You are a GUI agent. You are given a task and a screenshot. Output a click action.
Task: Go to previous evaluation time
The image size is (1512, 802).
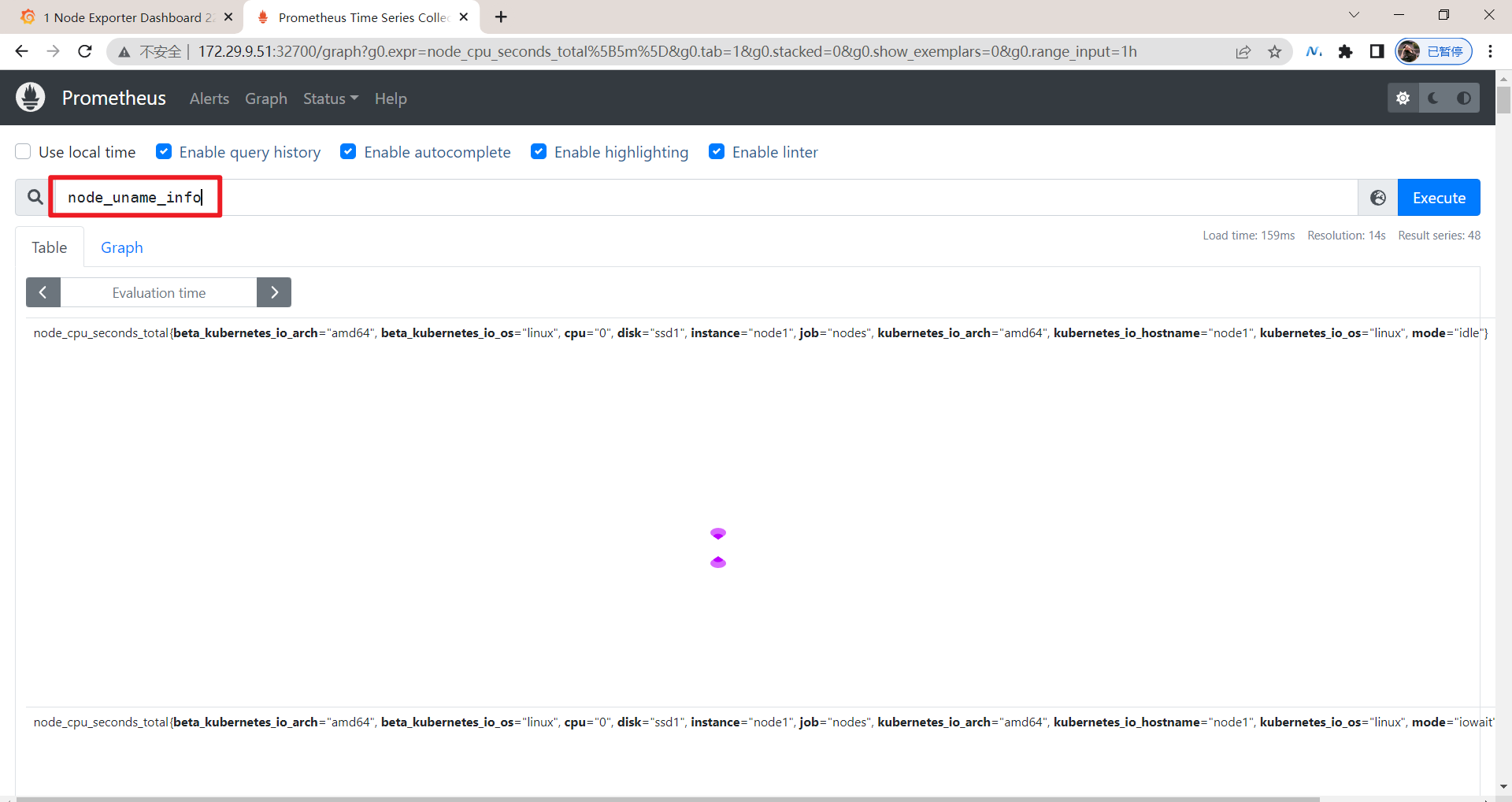[x=43, y=292]
